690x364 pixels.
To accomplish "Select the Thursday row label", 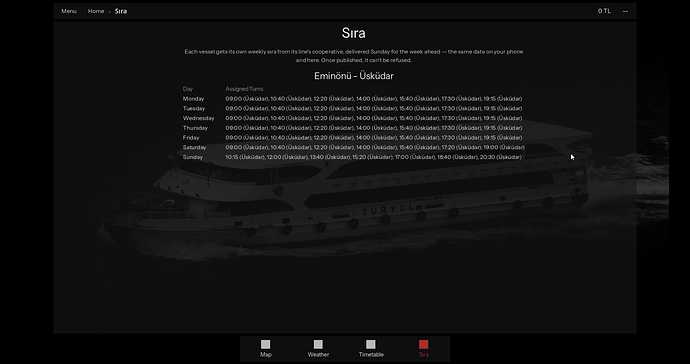I will point(195,128).
